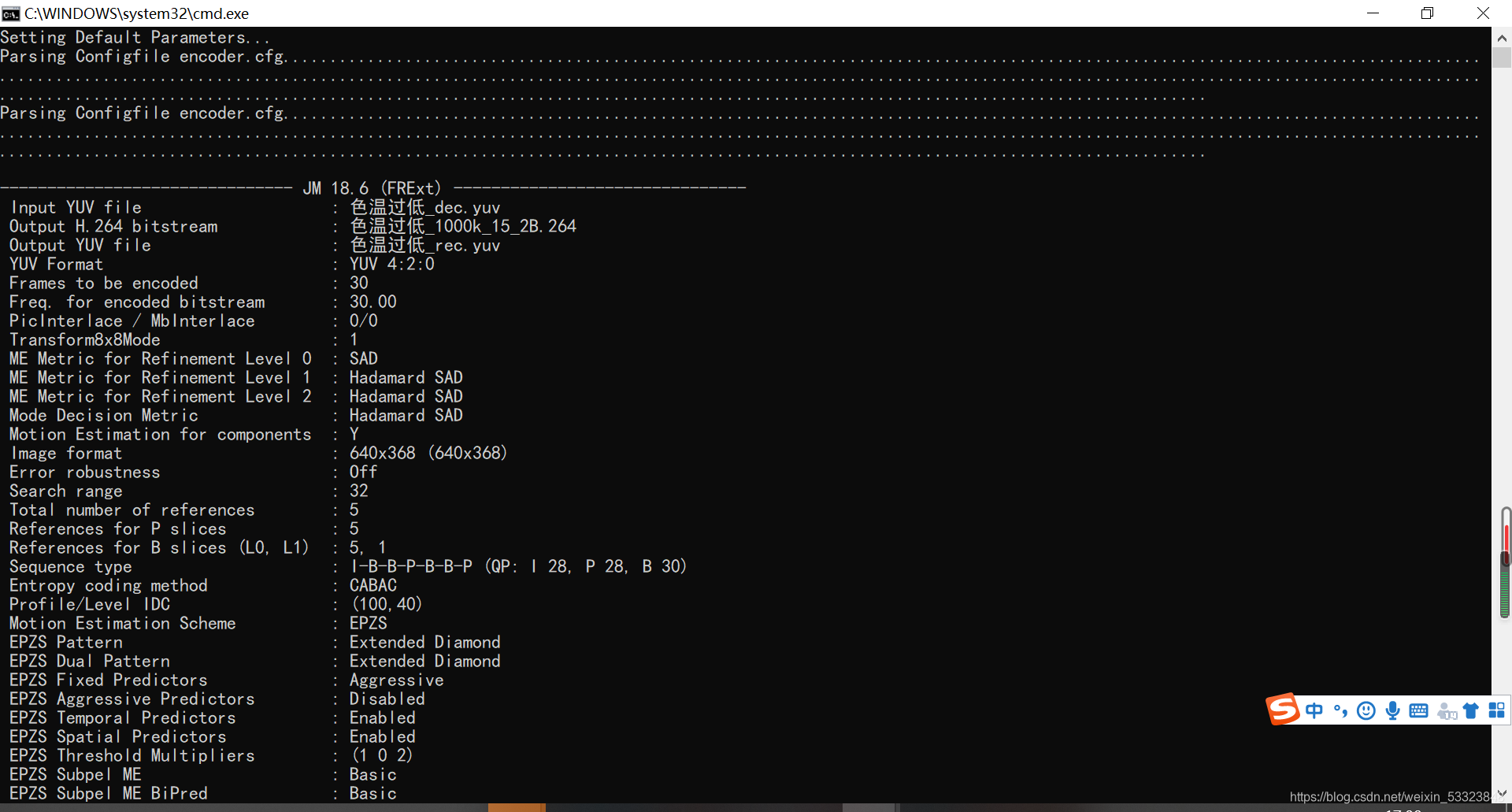Open the emoji panel on IME toolbar
The width and height of the screenshot is (1512, 812).
coord(1366,711)
